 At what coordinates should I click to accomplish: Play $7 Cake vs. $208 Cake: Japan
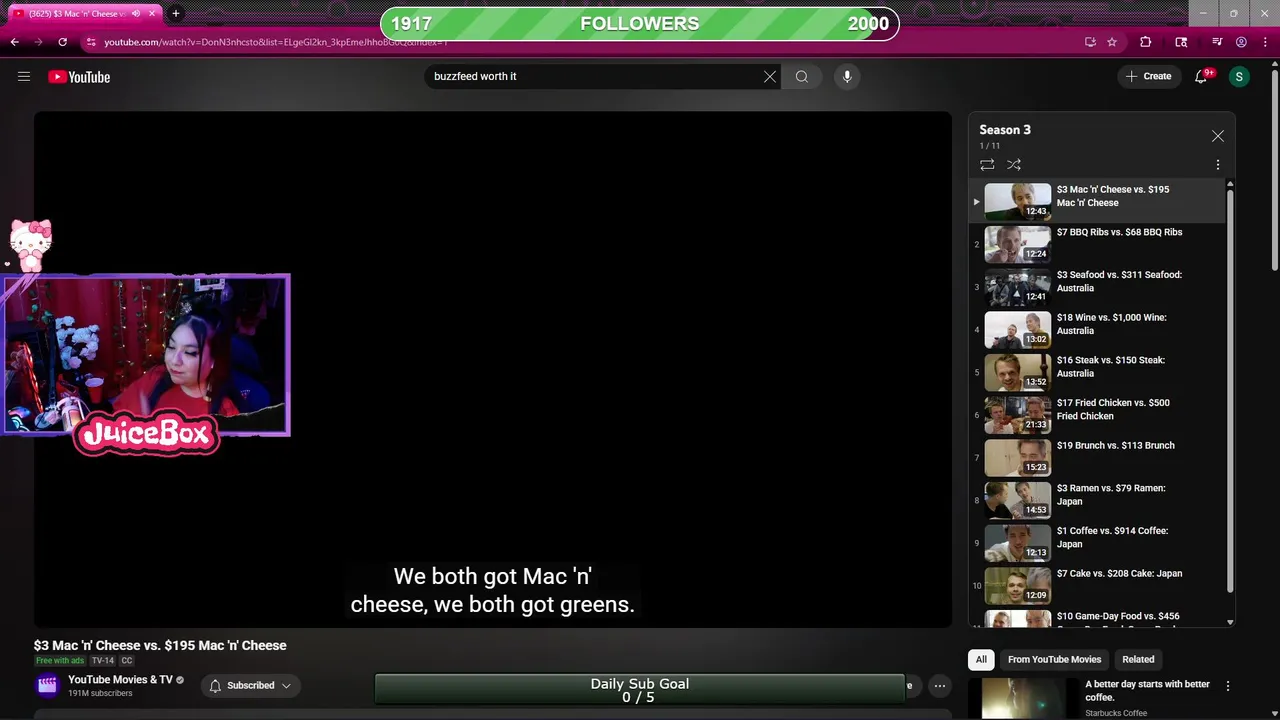[1096, 585]
